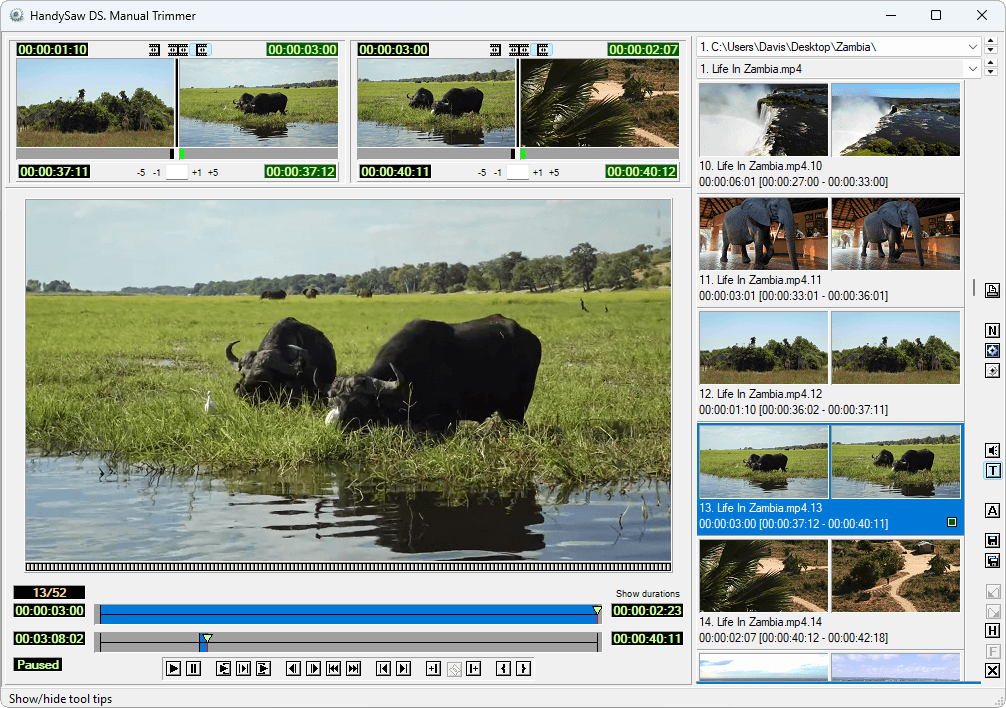Expand the Life In Zambia.mp4 file dropdown
The height and width of the screenshot is (708, 1006).
pos(973,69)
